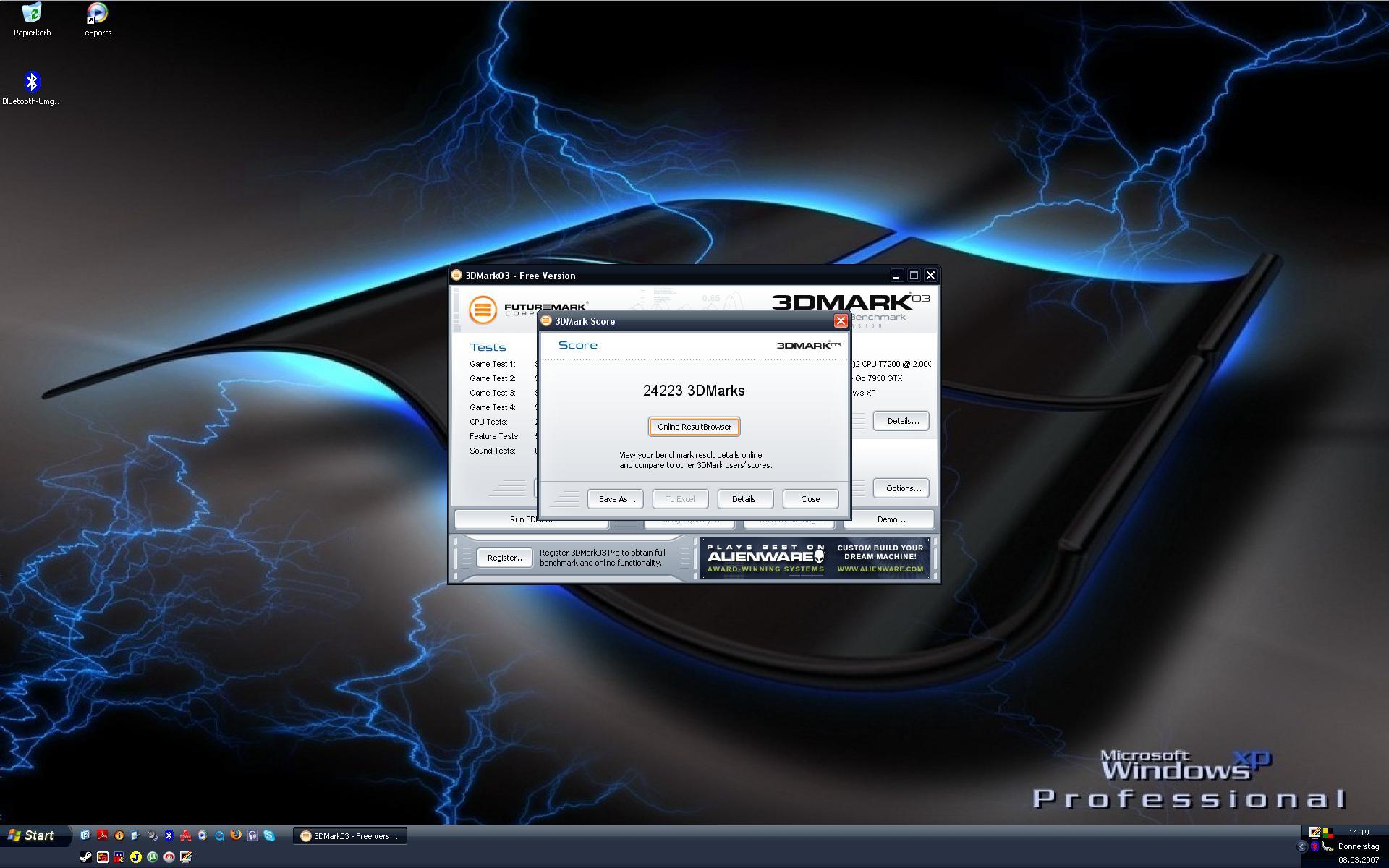
Task: Click the Alienware advertisement banner
Action: 815,558
